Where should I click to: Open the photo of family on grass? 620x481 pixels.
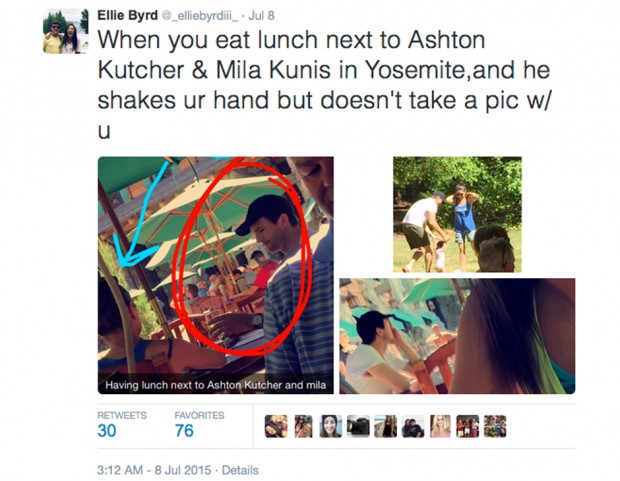[457, 214]
